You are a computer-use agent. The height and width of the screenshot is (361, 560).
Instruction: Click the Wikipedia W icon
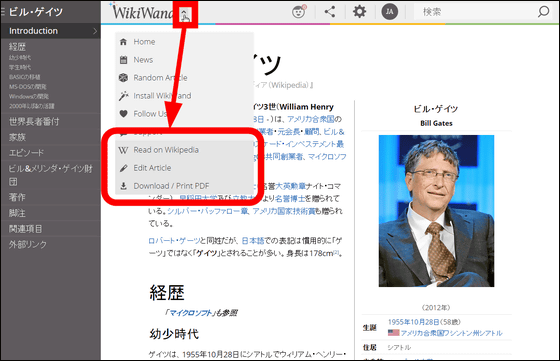click(x=123, y=150)
